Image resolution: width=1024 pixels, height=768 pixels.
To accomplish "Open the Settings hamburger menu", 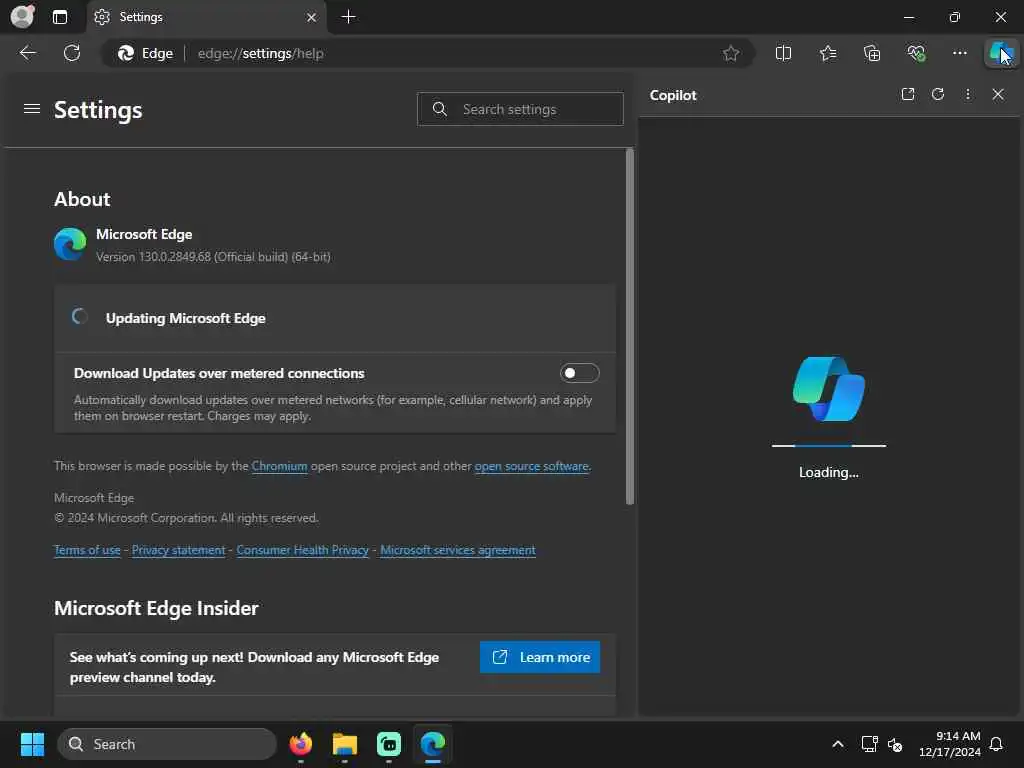I will [32, 108].
